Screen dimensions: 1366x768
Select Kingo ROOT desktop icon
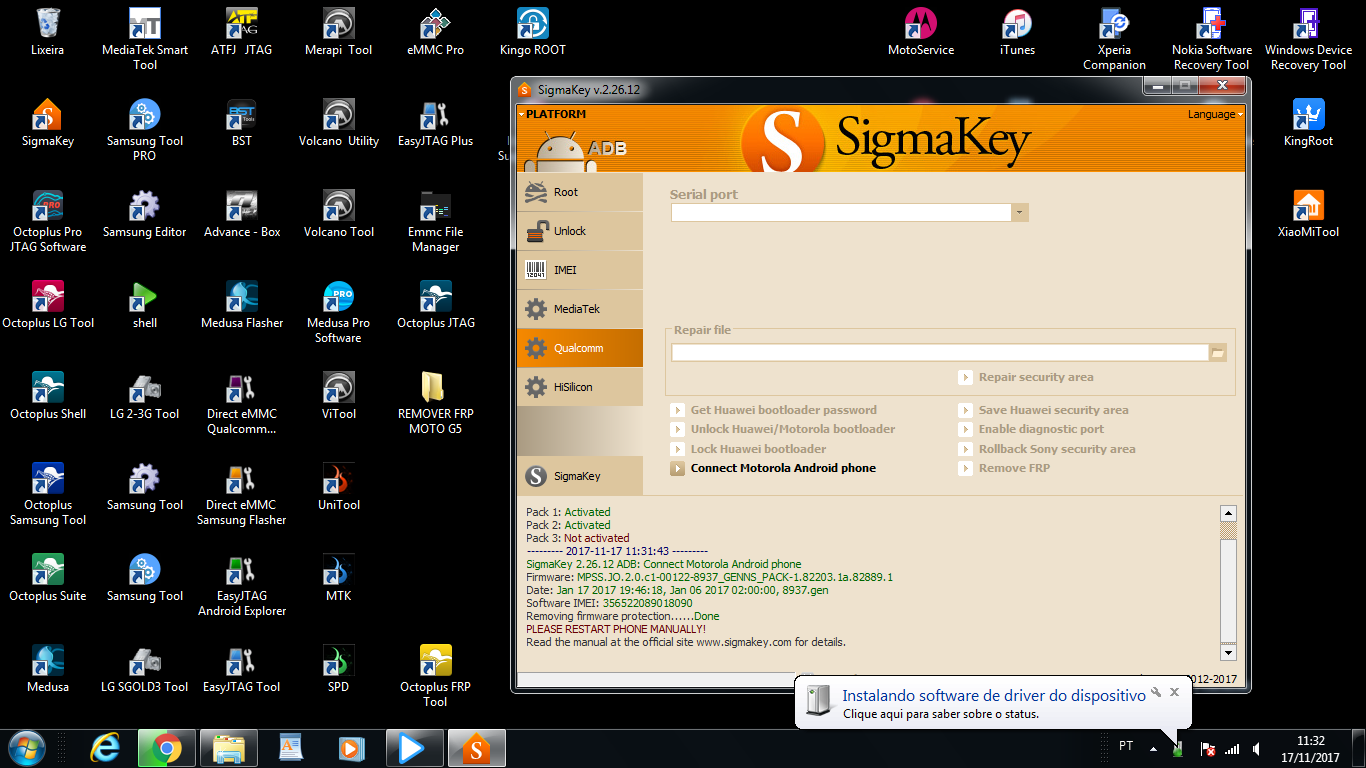click(533, 31)
